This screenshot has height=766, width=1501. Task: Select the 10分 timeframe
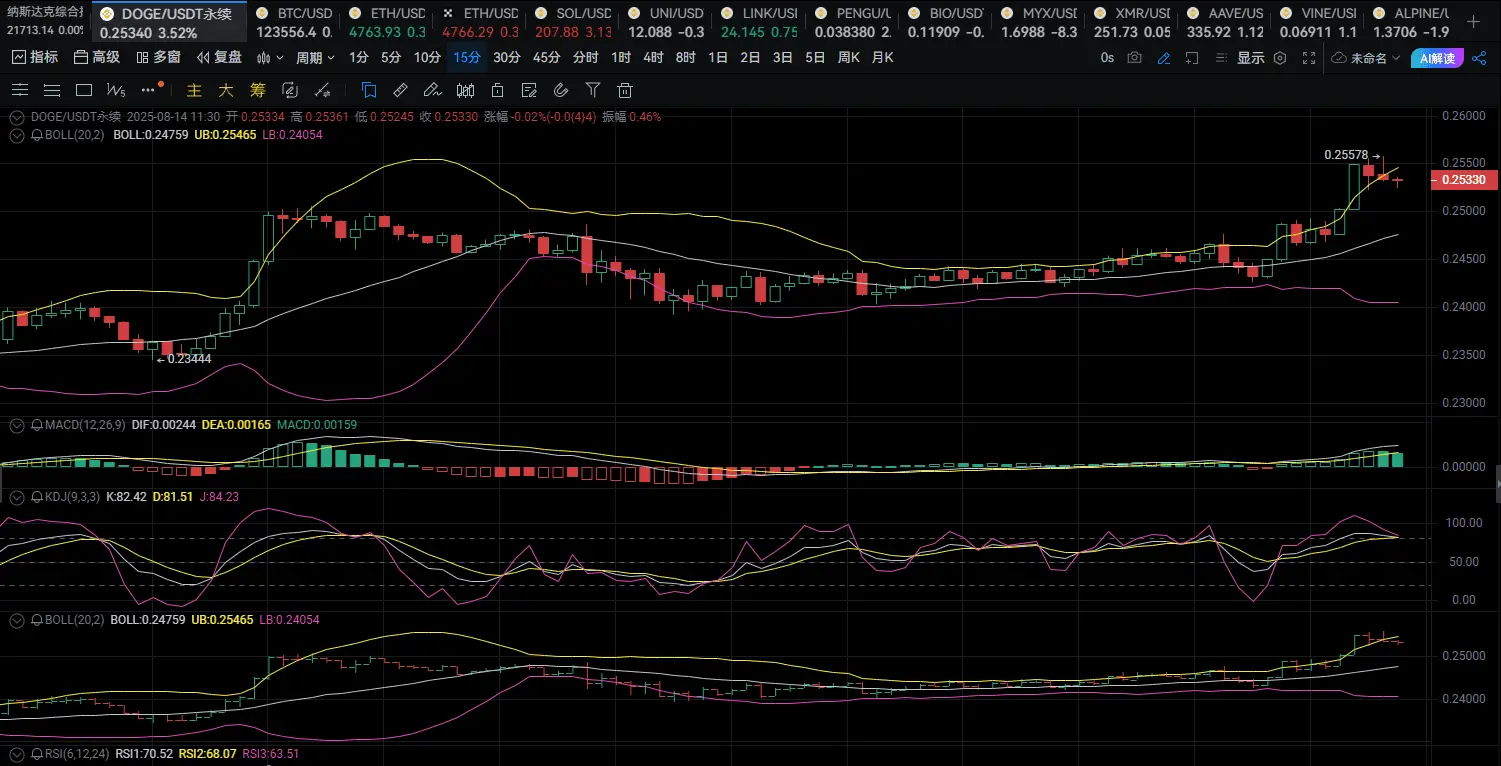[x=427, y=57]
